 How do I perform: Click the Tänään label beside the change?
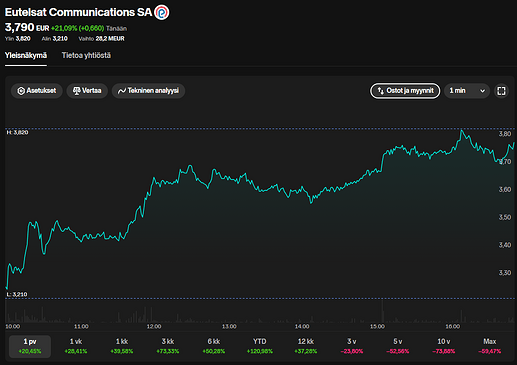[116, 29]
